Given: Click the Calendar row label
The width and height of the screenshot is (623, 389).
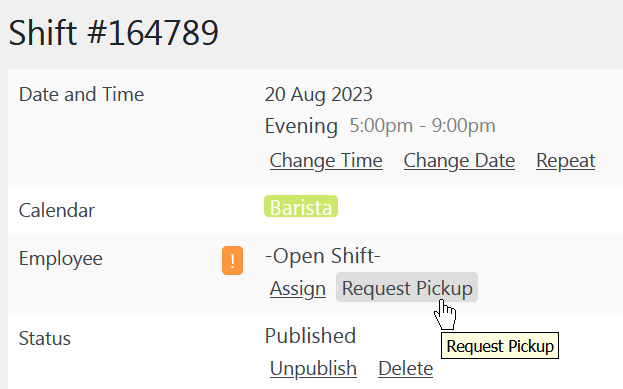Looking at the screenshot, I should (57, 210).
